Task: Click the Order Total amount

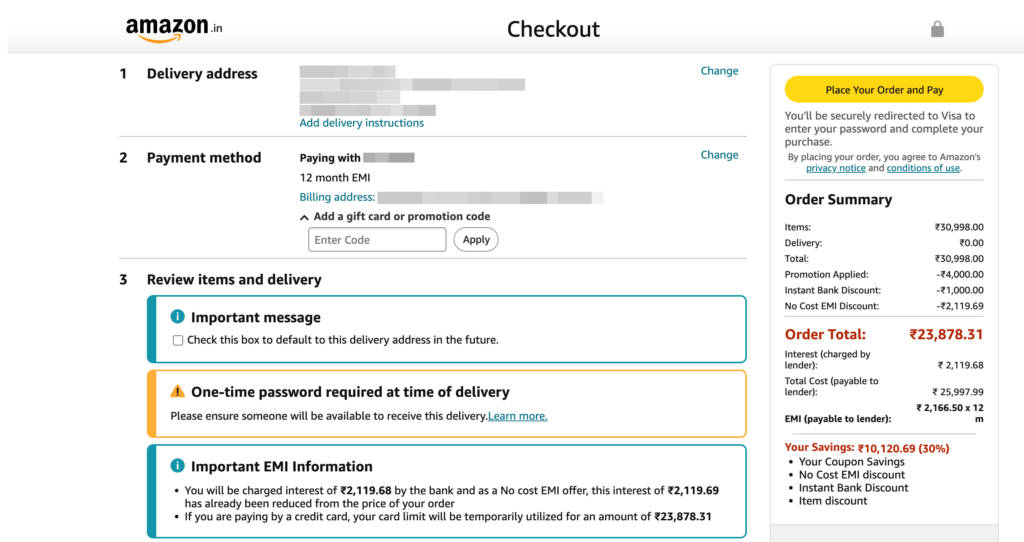Action: coord(945,335)
